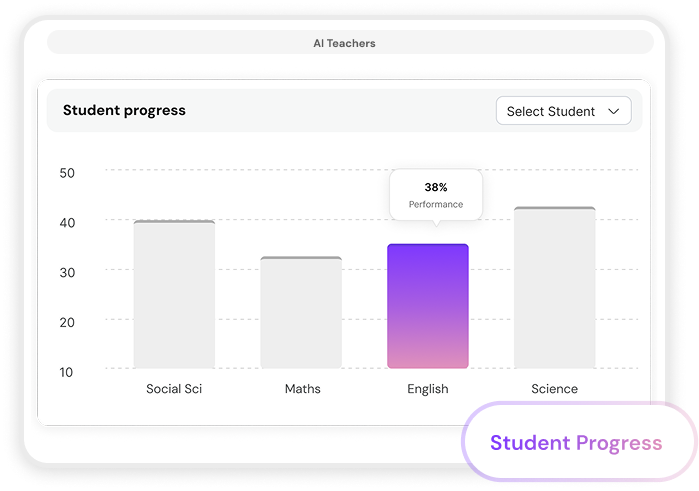Click the 50 value on y-axis
The height and width of the screenshot is (491, 699).
67,172
